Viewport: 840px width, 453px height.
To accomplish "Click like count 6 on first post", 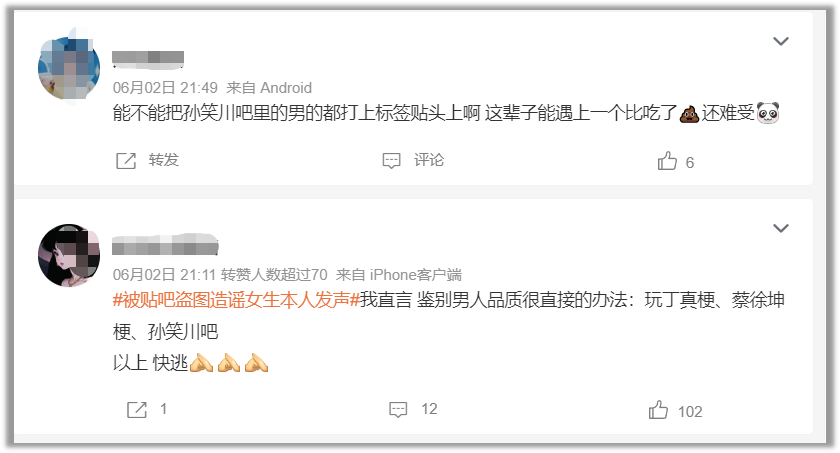I will pyautogui.click(x=690, y=163).
